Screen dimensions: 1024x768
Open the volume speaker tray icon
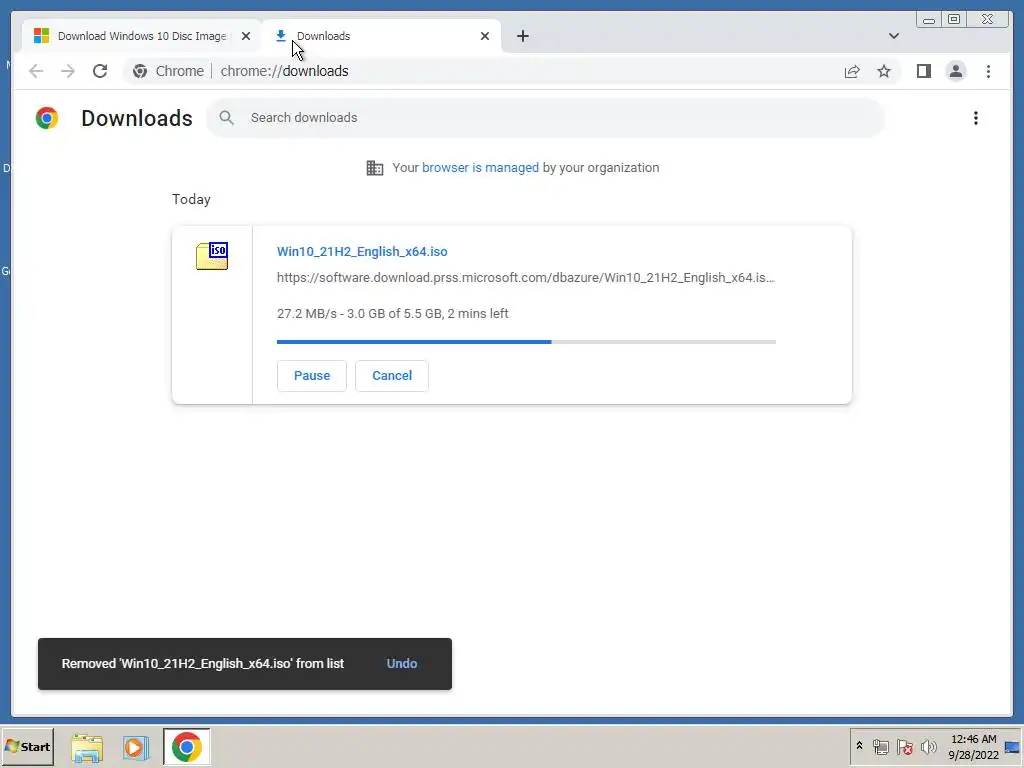[928, 746]
